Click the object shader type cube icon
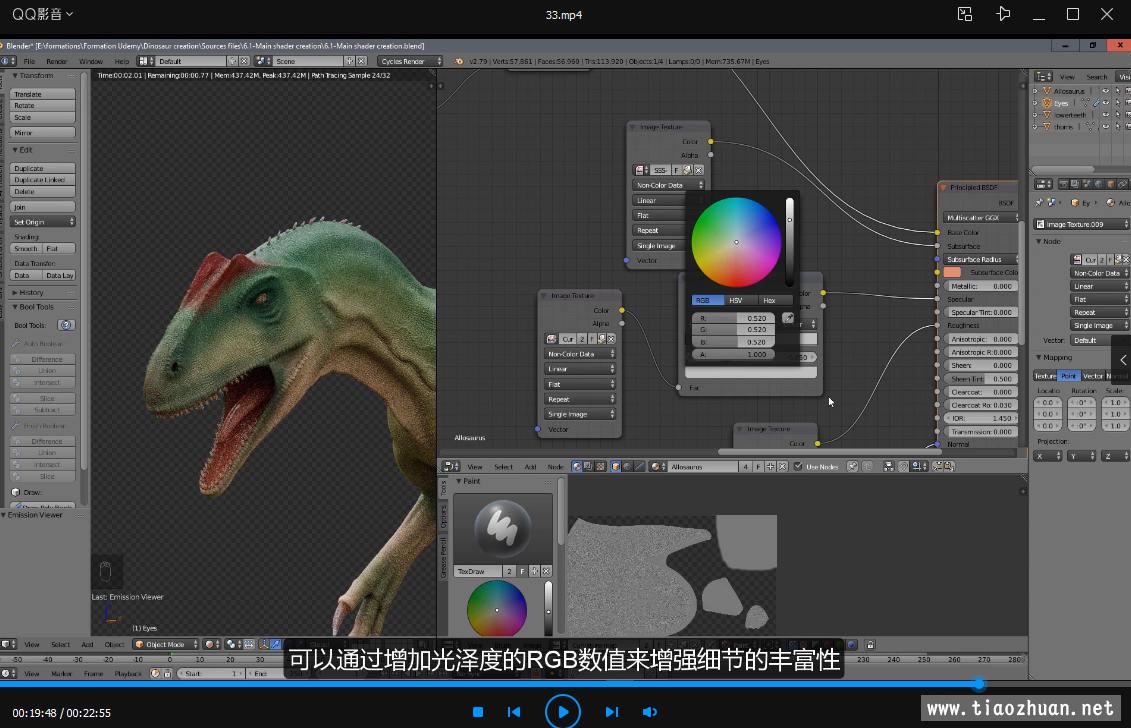This screenshot has width=1131, height=728. (616, 467)
